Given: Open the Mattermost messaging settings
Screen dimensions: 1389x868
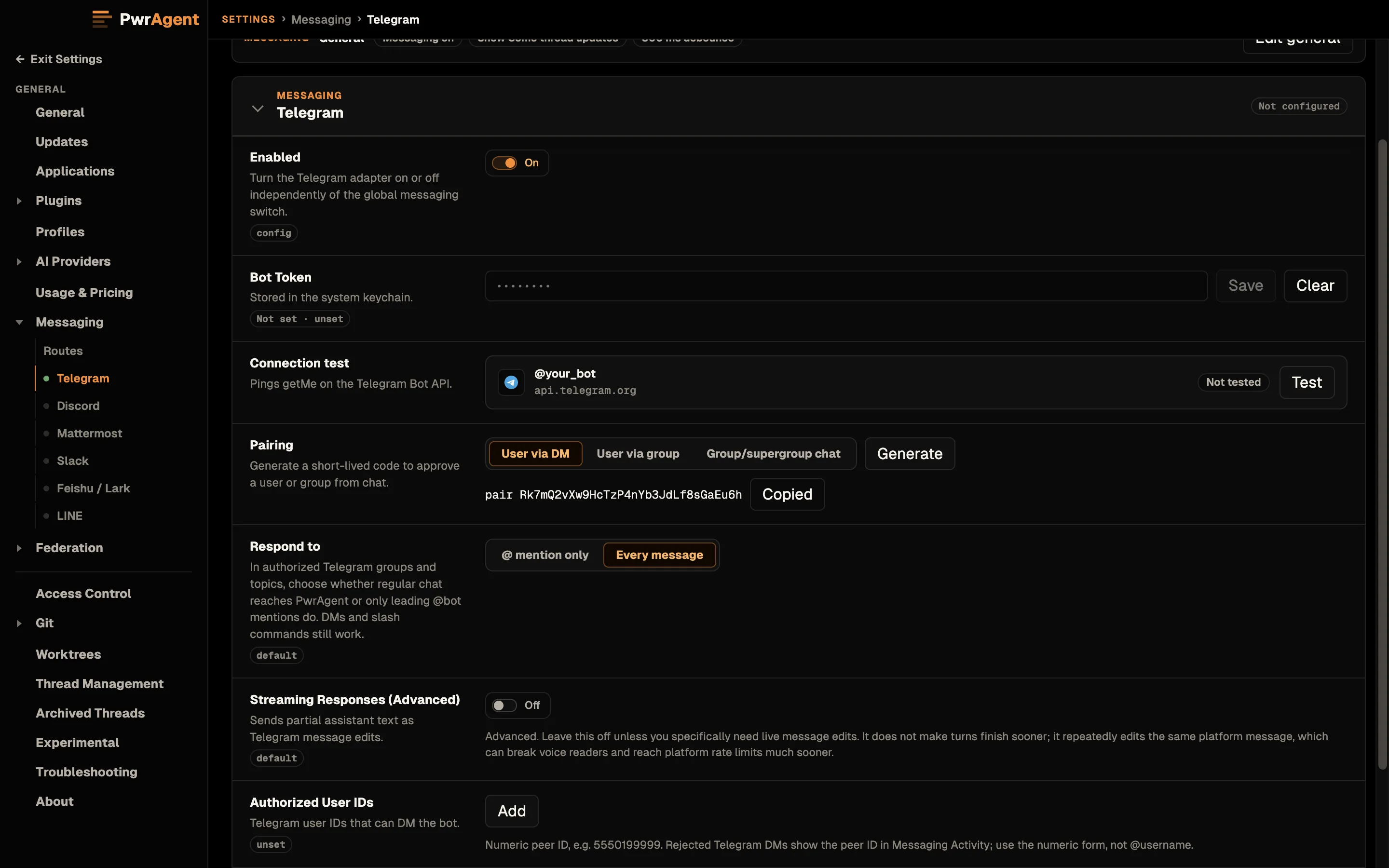Looking at the screenshot, I should [x=90, y=434].
